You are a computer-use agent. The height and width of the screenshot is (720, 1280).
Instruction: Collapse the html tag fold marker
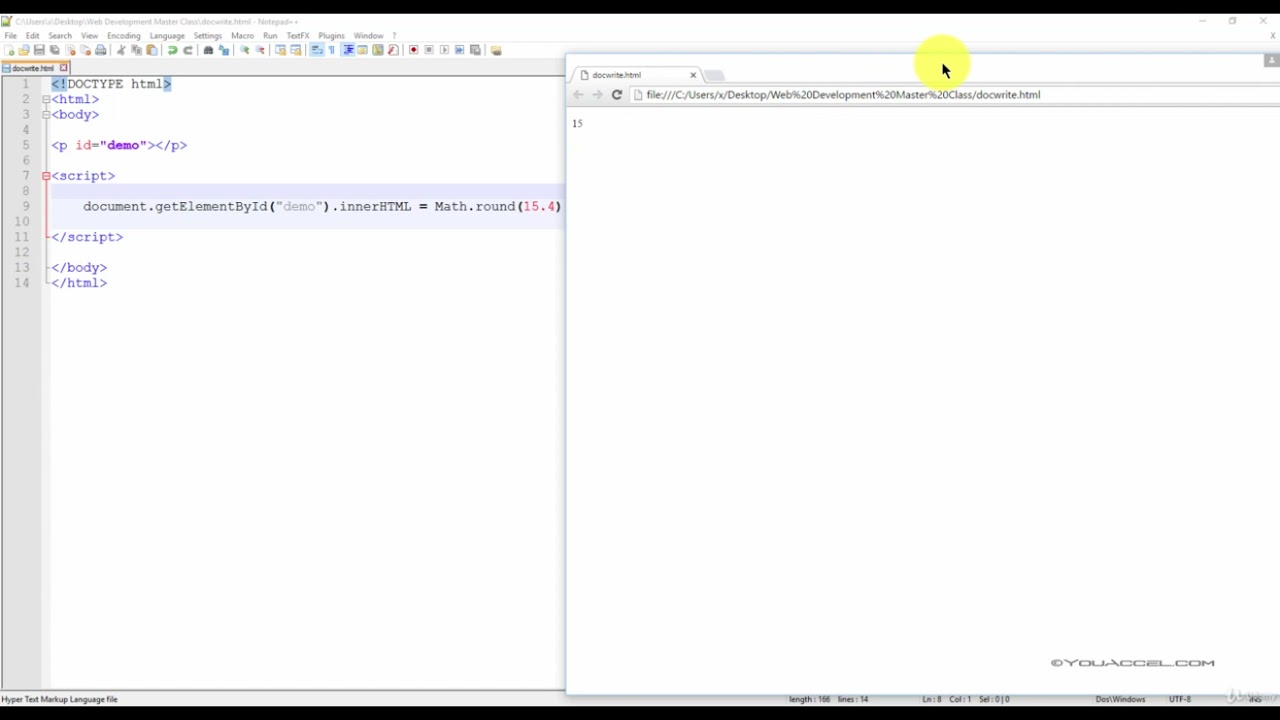click(x=46, y=99)
